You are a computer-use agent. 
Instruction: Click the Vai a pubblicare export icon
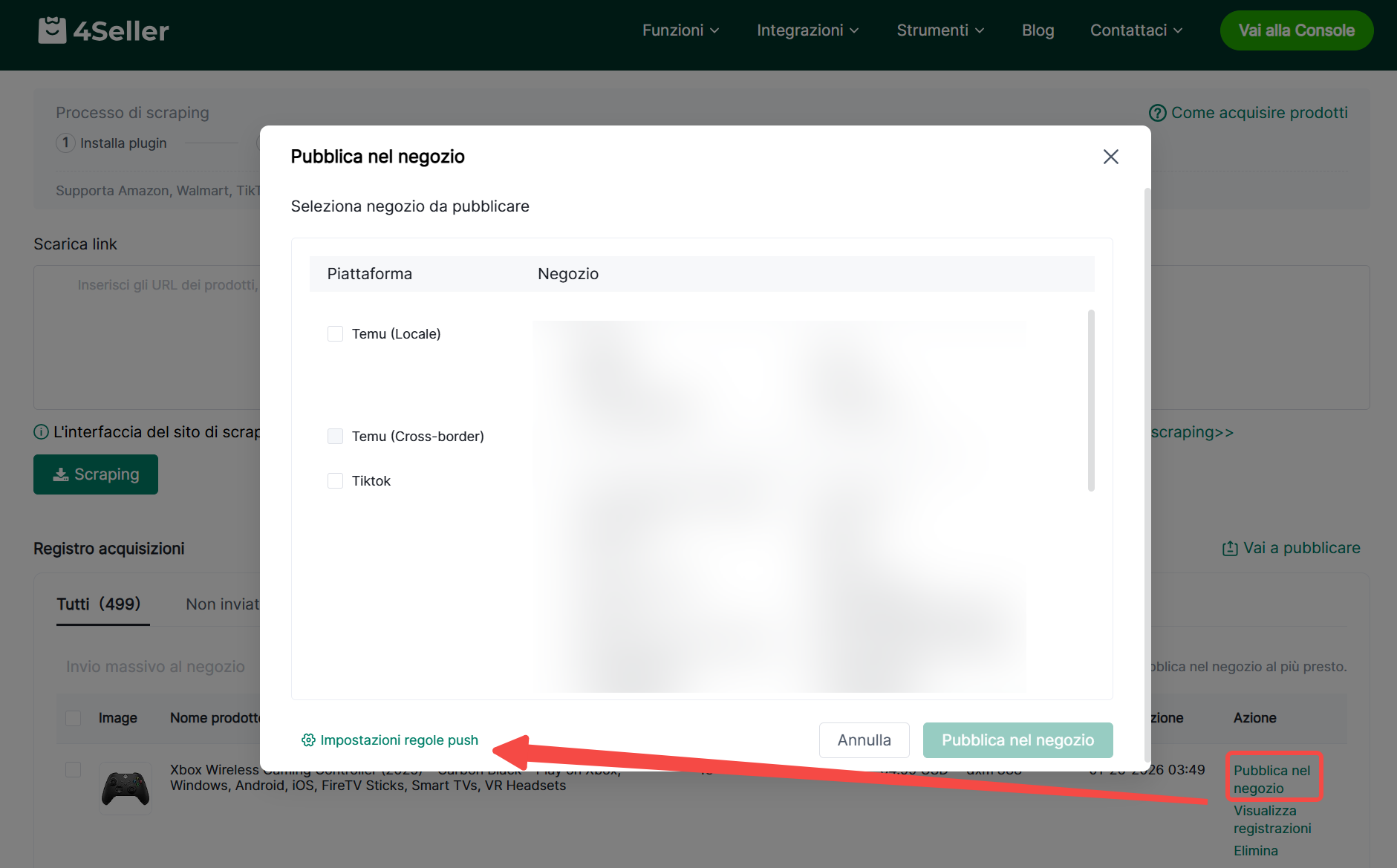[x=1230, y=548]
